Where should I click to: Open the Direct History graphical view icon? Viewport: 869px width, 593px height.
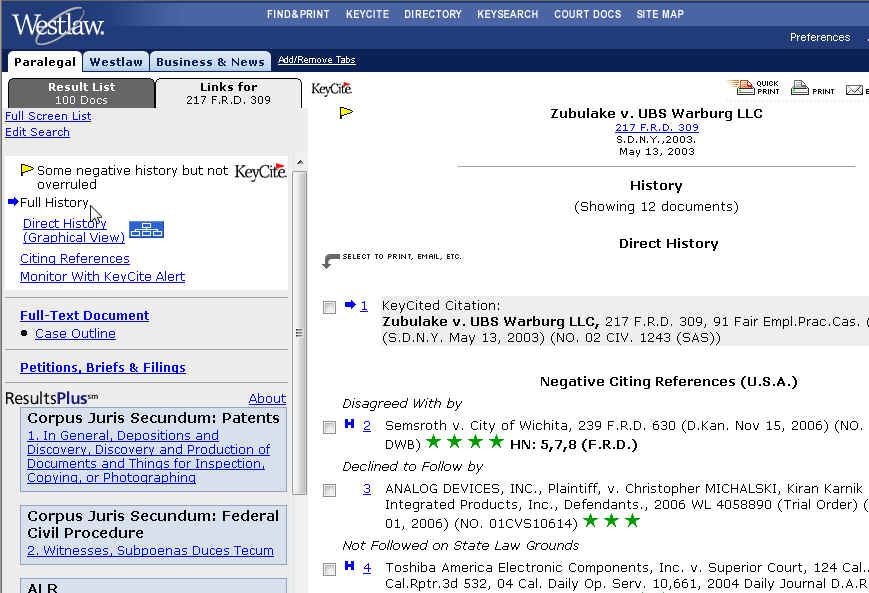tap(146, 230)
